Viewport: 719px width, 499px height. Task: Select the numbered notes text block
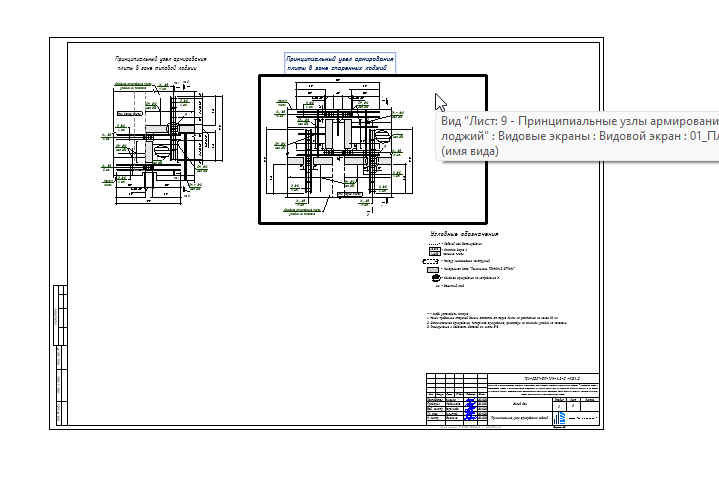pyautogui.click(x=496, y=321)
